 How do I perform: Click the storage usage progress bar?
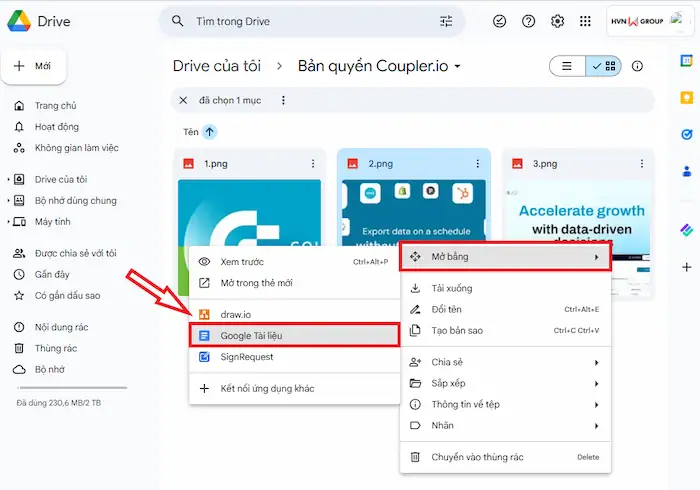(x=69, y=387)
